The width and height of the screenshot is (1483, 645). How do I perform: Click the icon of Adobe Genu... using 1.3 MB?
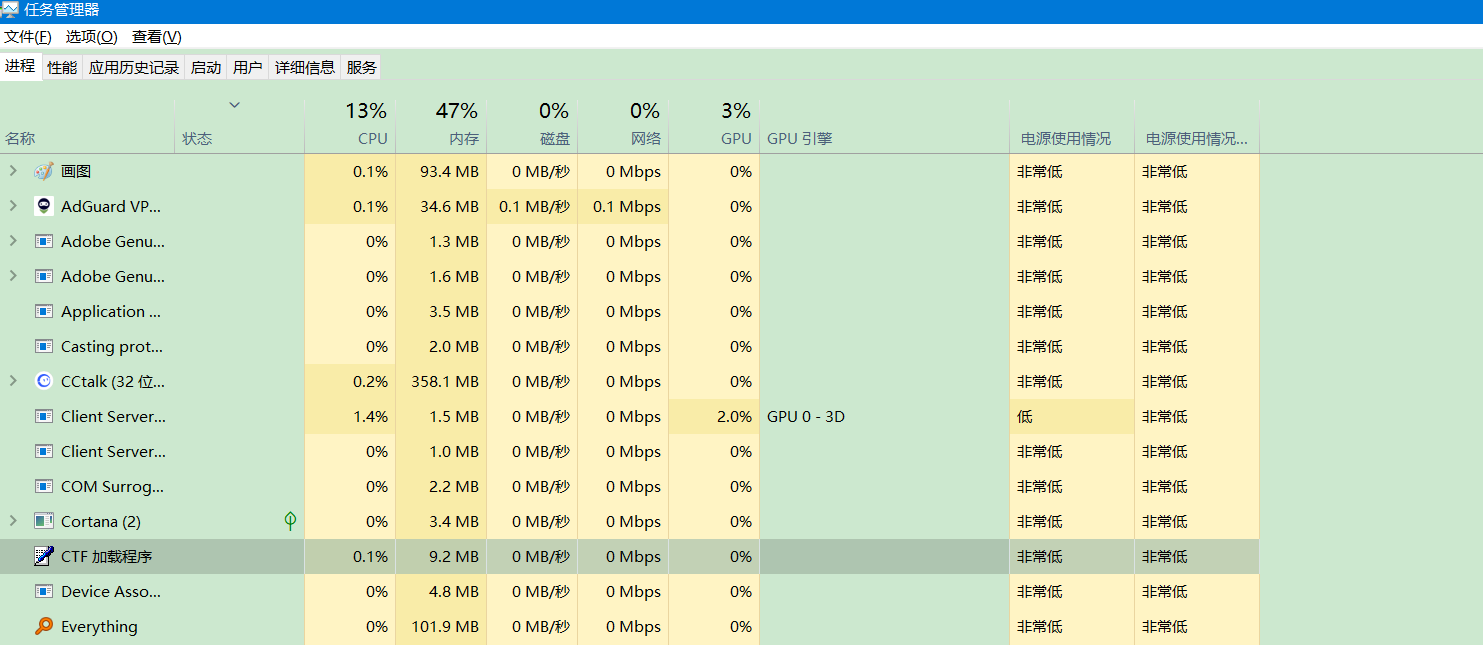(43, 241)
